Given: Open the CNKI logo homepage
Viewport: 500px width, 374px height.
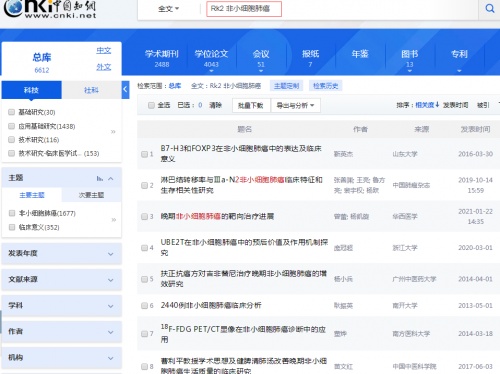Looking at the screenshot, I should click(50, 9).
